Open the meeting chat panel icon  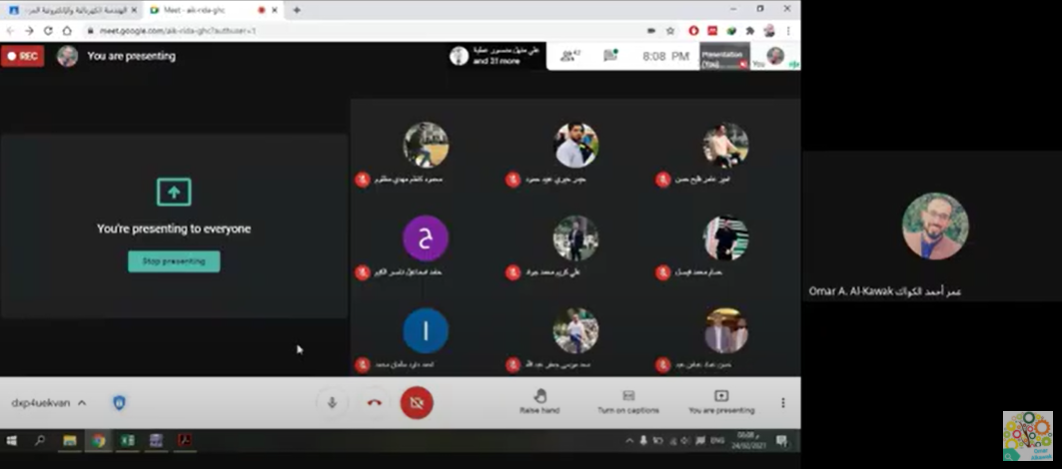(611, 56)
